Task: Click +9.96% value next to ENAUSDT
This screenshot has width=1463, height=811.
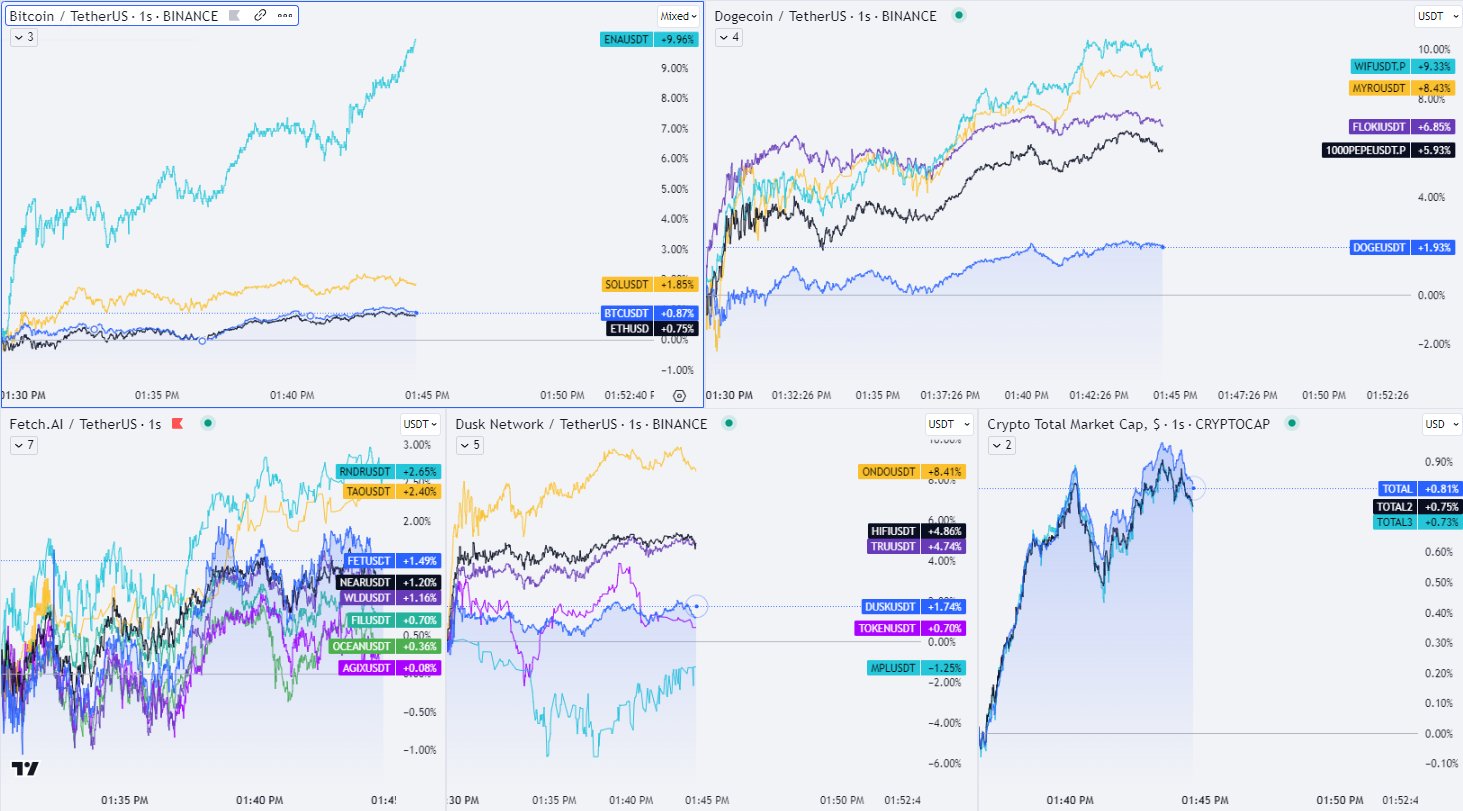Action: point(677,39)
